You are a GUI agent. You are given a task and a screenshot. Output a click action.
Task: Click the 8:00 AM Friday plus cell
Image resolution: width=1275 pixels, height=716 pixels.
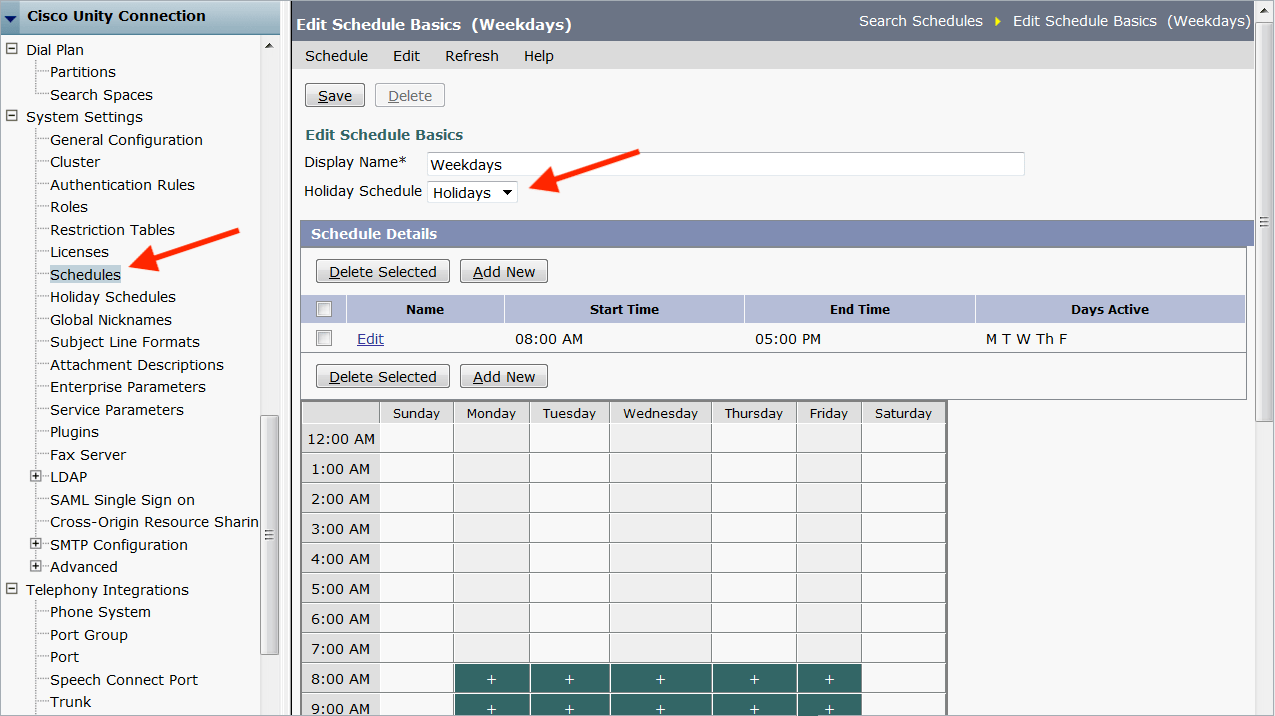829,679
